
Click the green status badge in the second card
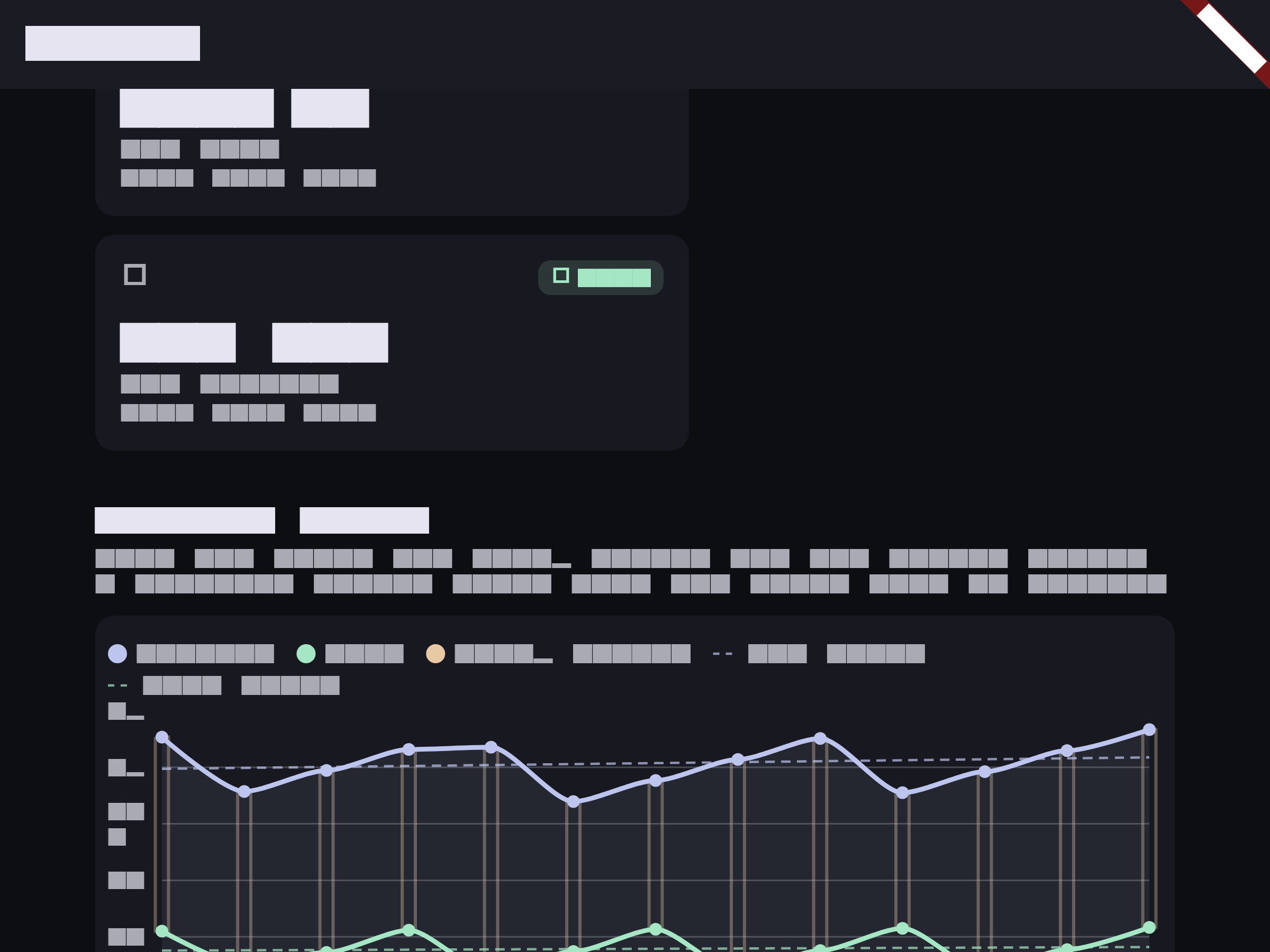(x=601, y=278)
